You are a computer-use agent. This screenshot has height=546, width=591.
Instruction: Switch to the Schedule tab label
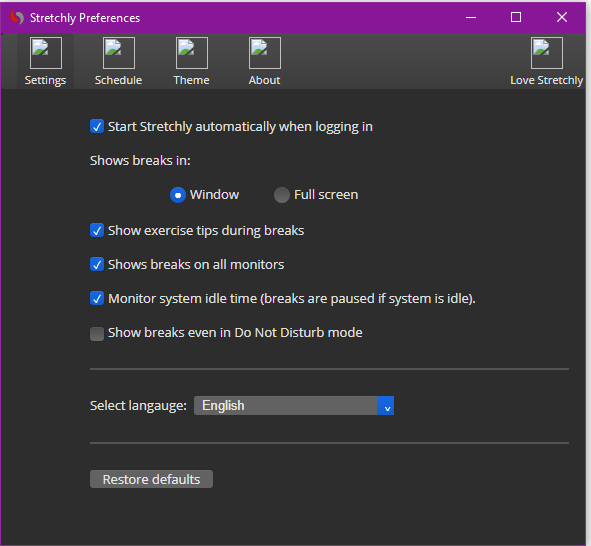(x=118, y=80)
